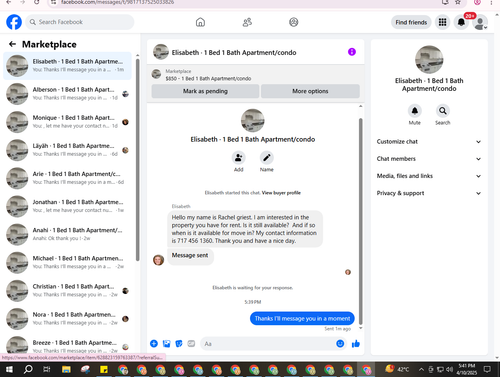
Task: Click the conversation list scrollbar
Action: [138, 159]
